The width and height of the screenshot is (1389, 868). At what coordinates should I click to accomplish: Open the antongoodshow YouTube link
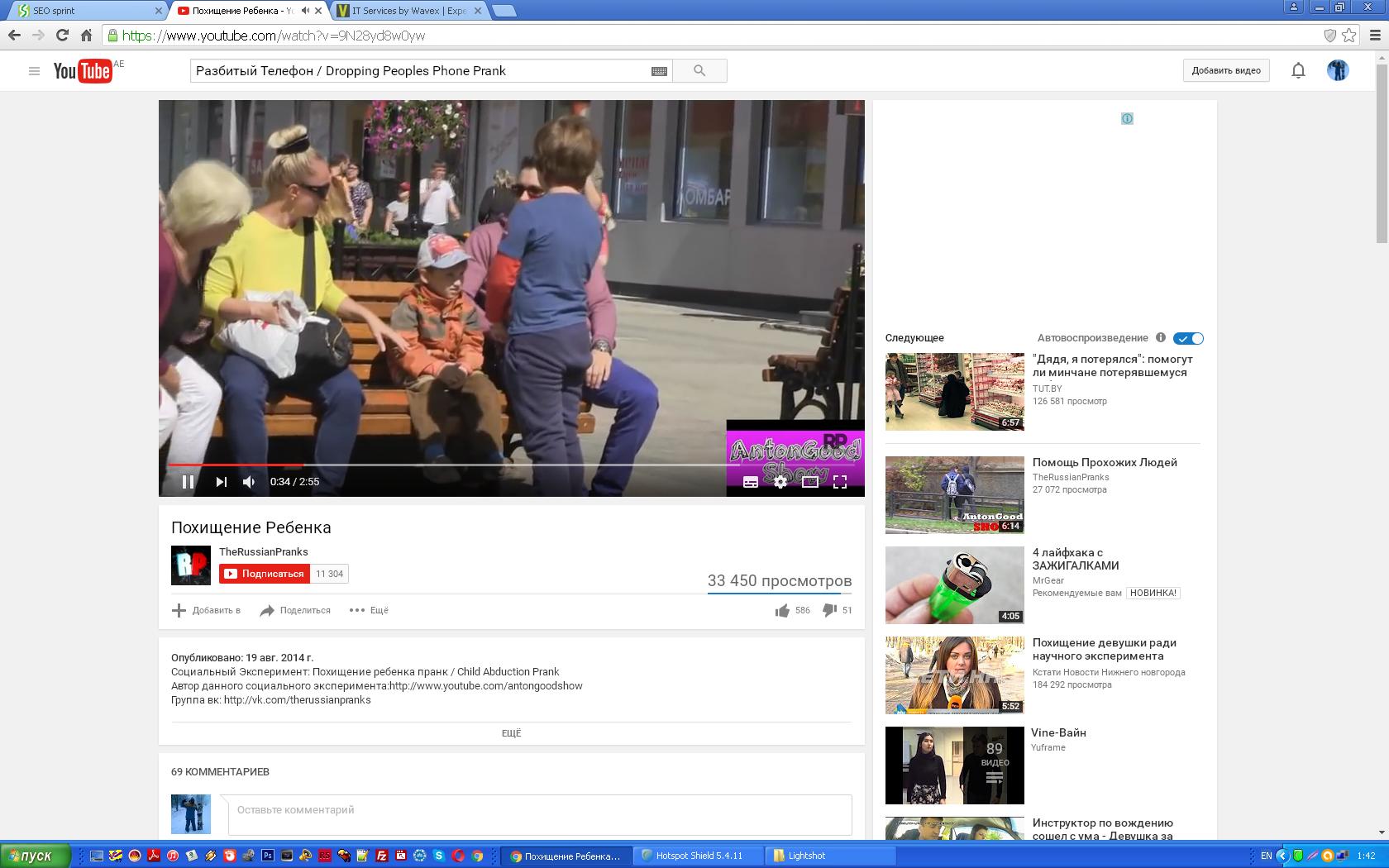(486, 686)
